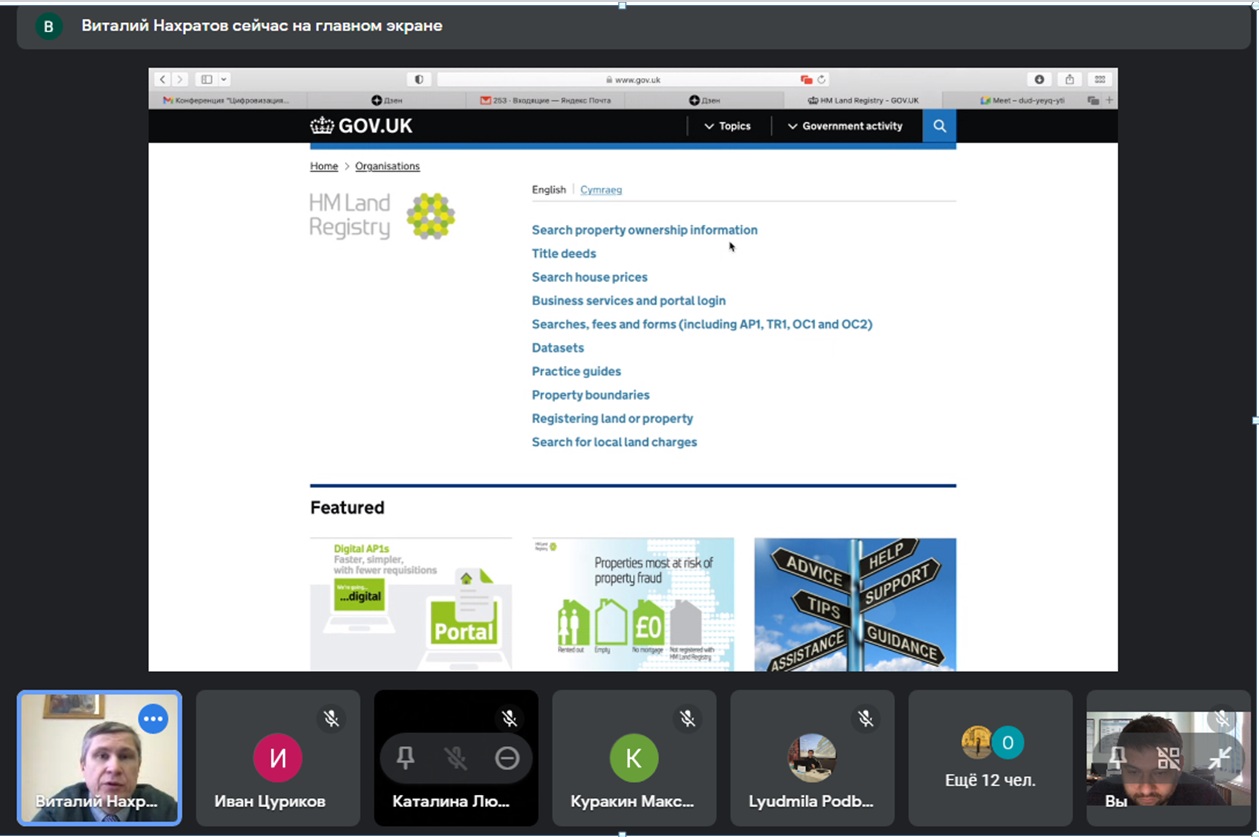Click the www.gov.uk address bar
The image size is (1259, 837).
coord(632,79)
